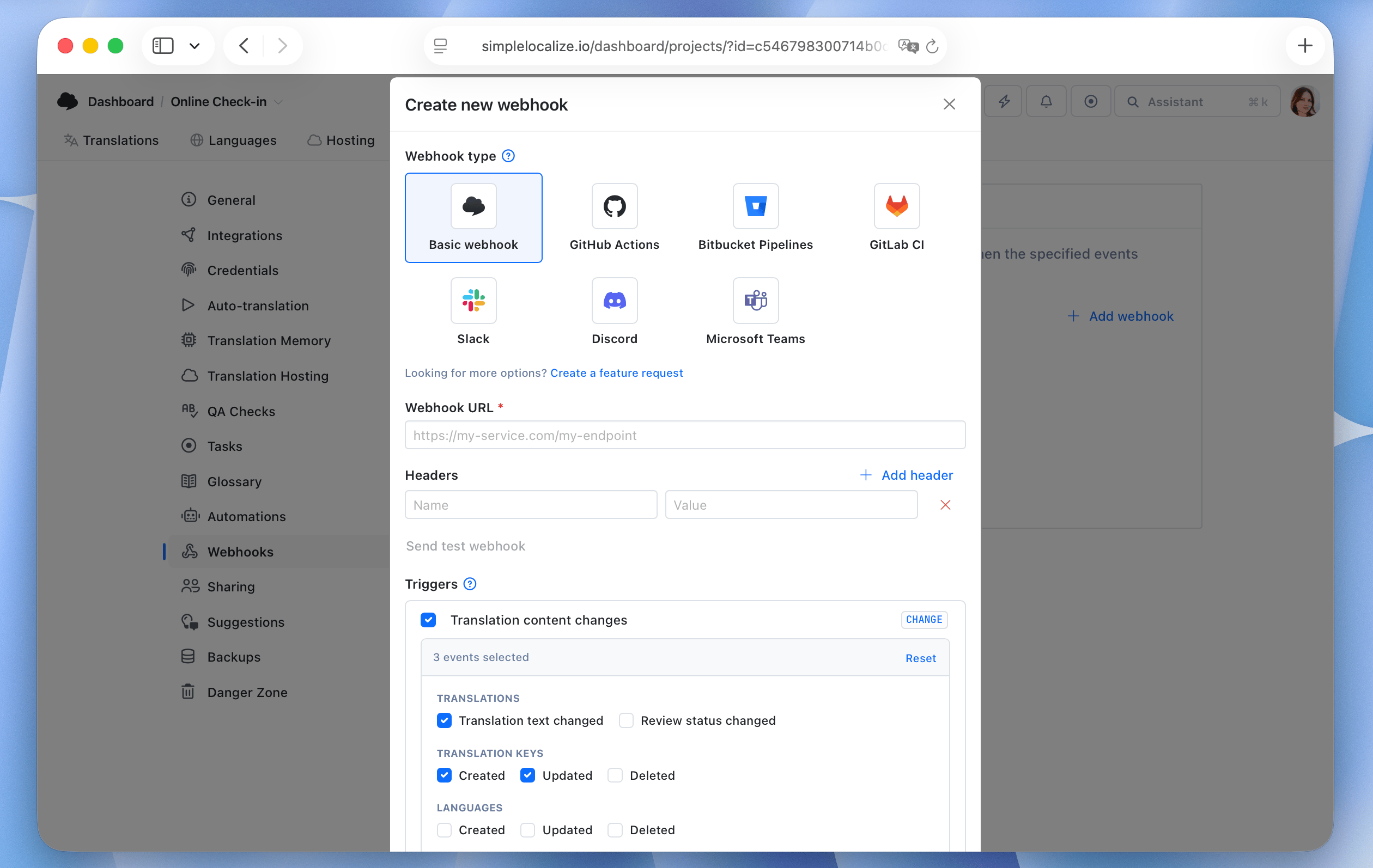
Task: Open Create a feature request link
Action: click(x=616, y=372)
